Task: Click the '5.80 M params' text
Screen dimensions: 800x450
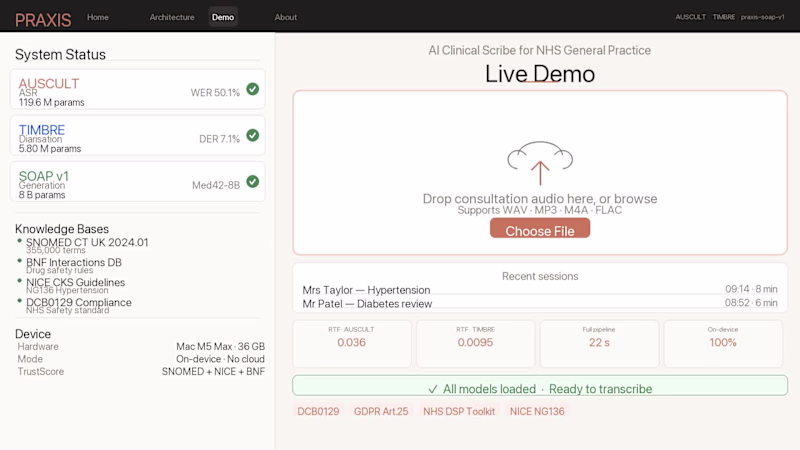Action: [50, 148]
